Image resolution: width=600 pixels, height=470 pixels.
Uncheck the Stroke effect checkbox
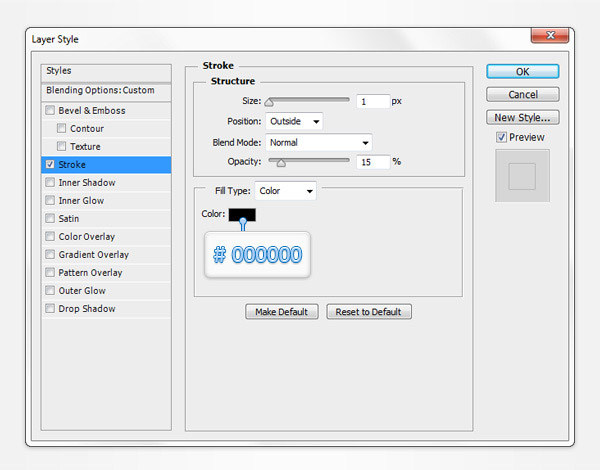(x=50, y=165)
